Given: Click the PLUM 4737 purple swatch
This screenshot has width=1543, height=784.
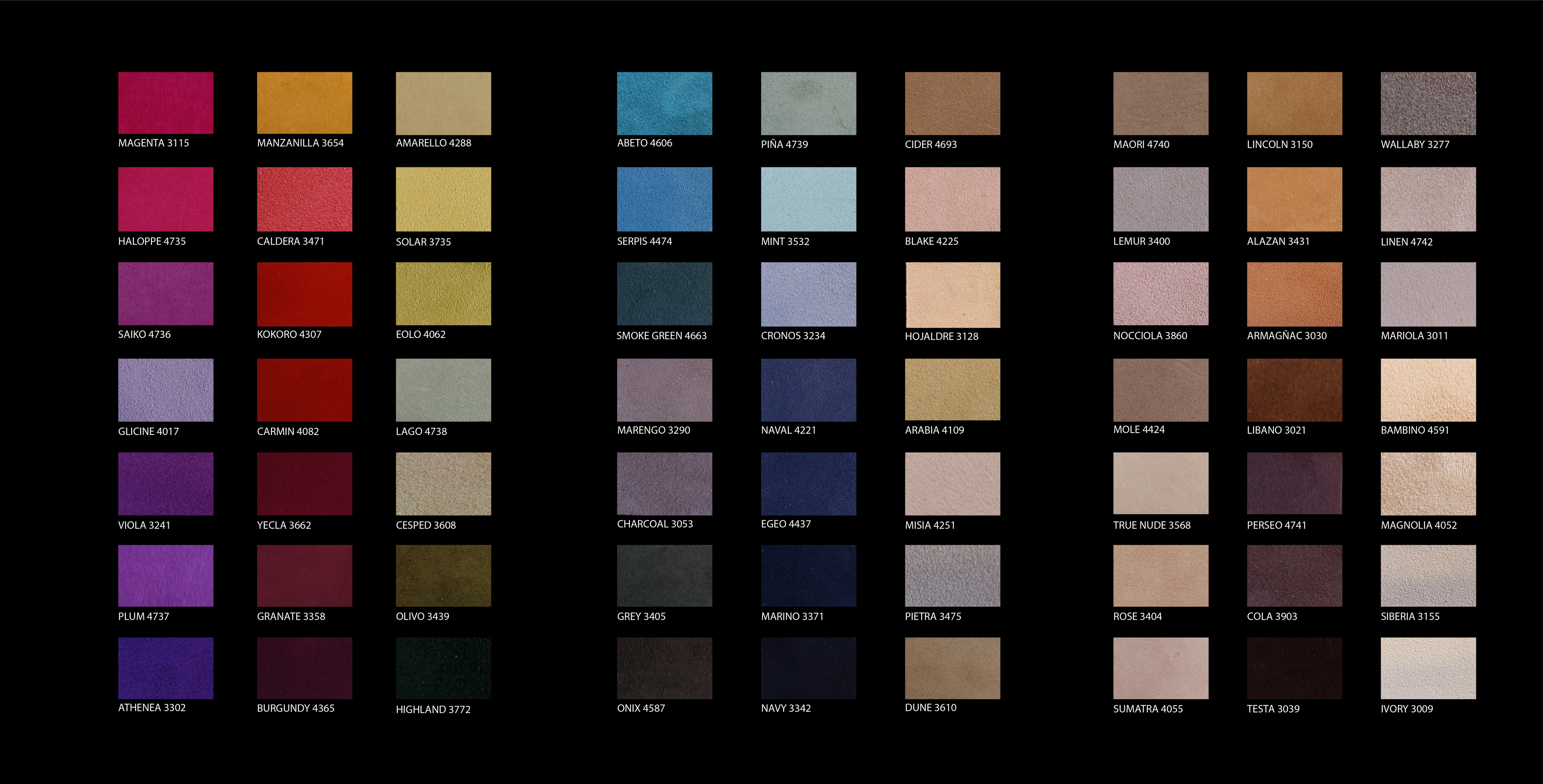Looking at the screenshot, I should pos(165,575).
